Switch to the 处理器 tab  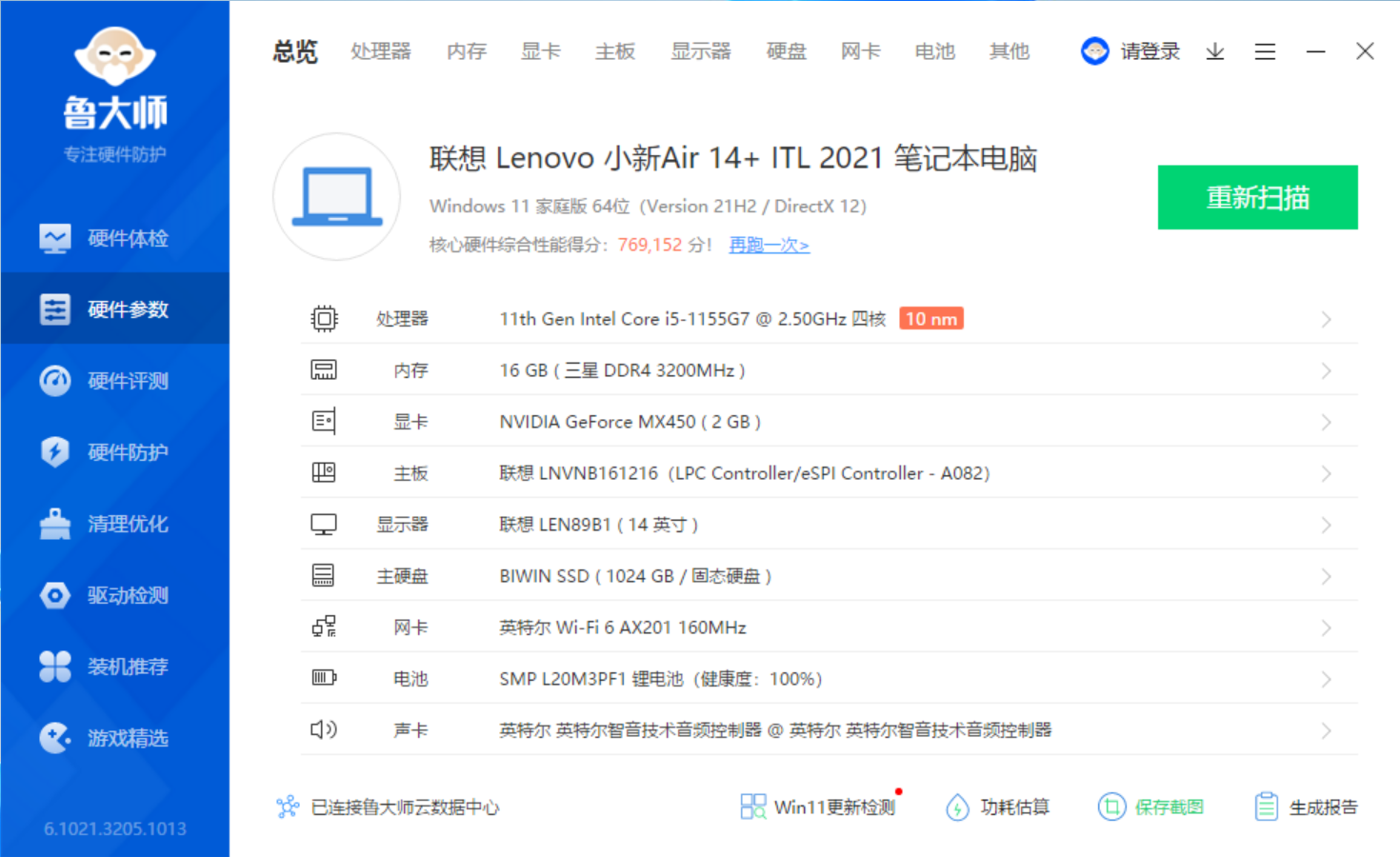[x=381, y=51]
